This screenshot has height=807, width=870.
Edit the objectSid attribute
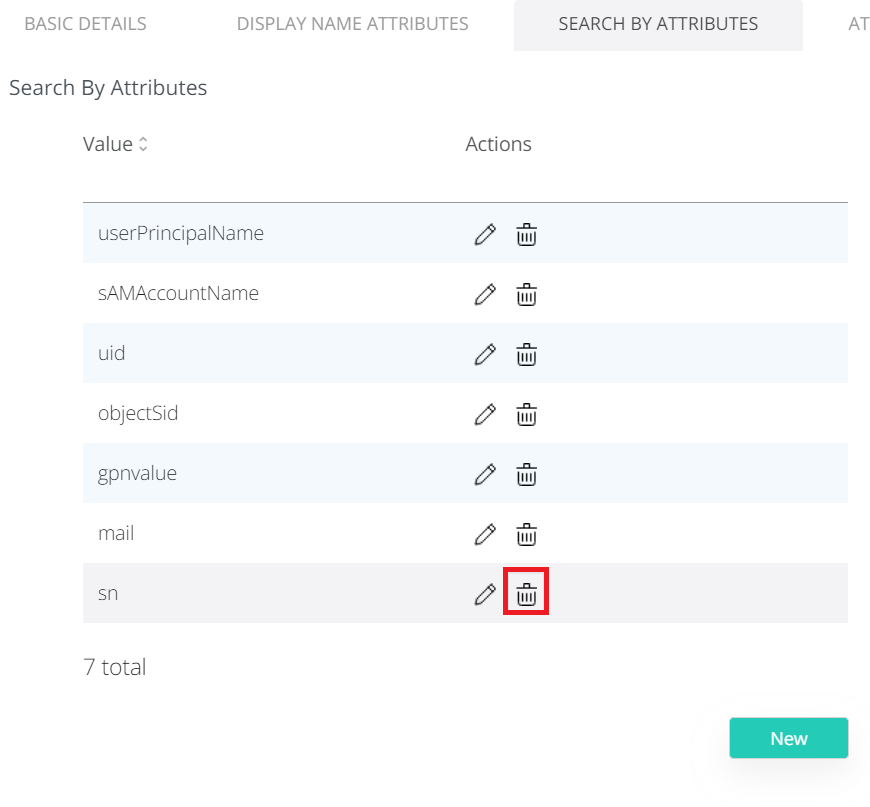(x=485, y=415)
